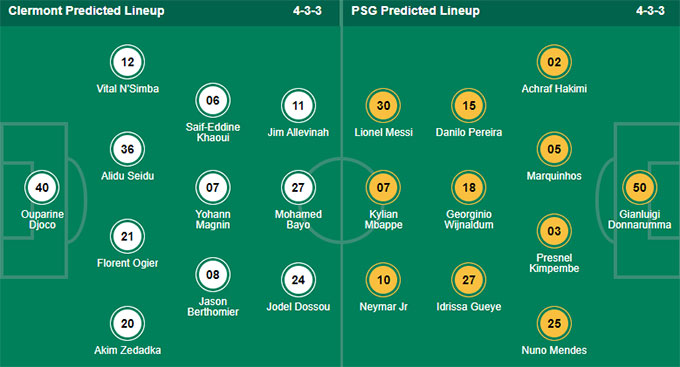
Task: Select Mohamed Bayo's 27 Clermont badge
Action: click(x=298, y=187)
